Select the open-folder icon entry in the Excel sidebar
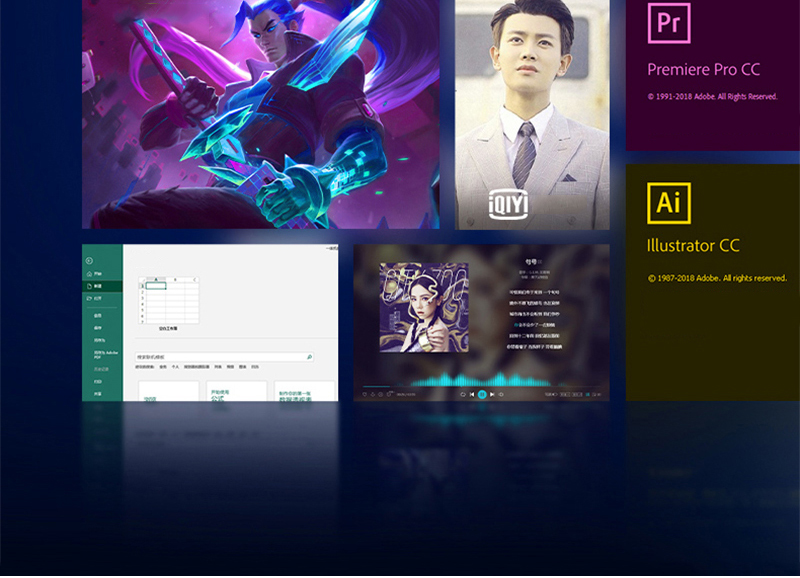 point(94,298)
